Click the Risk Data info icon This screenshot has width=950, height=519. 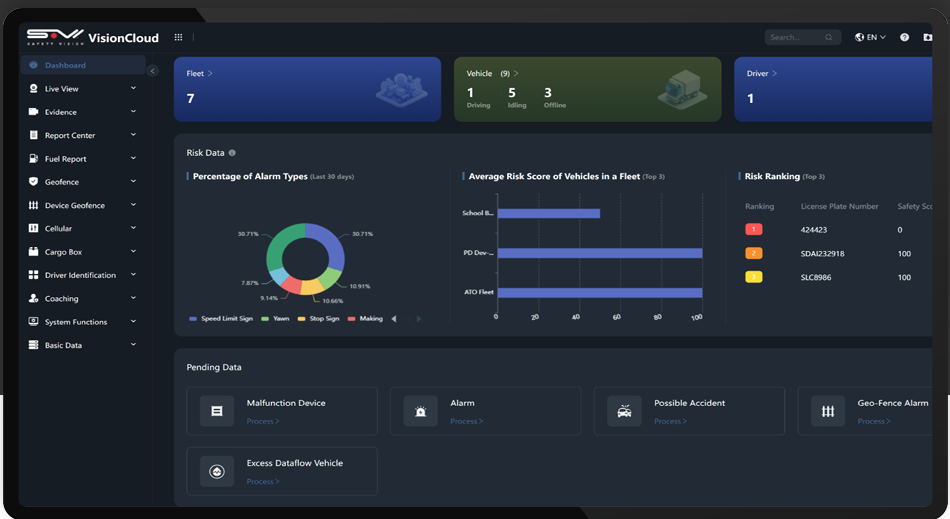point(232,153)
